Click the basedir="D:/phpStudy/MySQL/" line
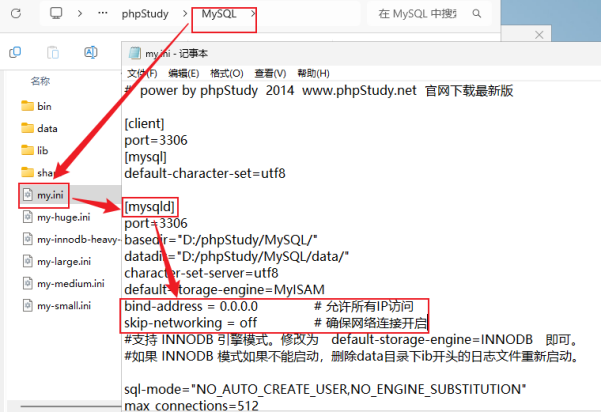Viewport: 602px width, 413px height. (221, 240)
